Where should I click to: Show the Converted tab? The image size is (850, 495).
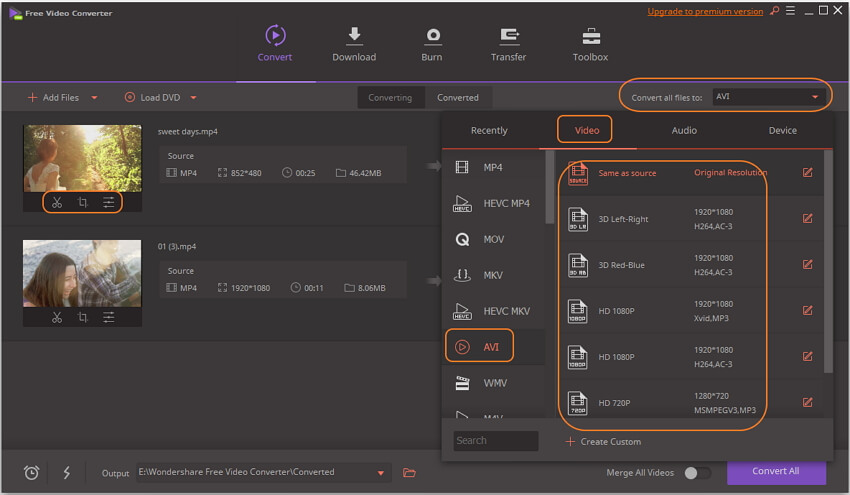(x=458, y=98)
